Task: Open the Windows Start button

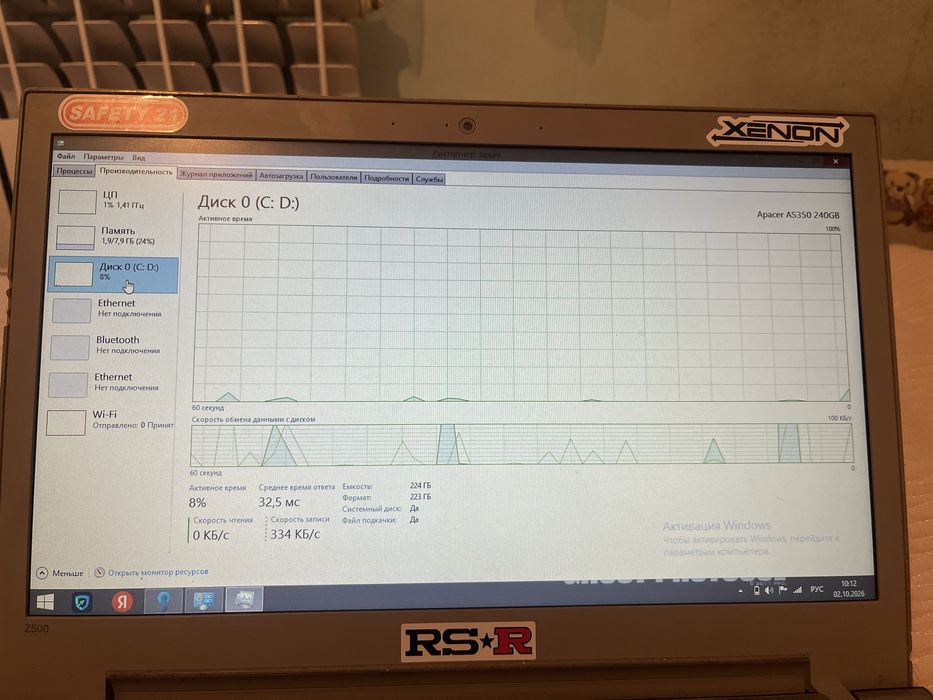Action: (45, 601)
